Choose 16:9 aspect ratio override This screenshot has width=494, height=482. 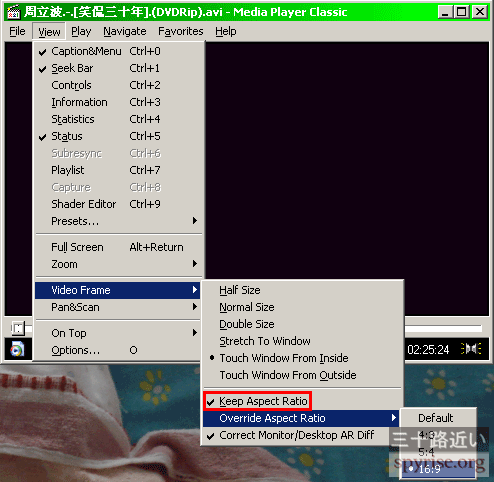438,469
